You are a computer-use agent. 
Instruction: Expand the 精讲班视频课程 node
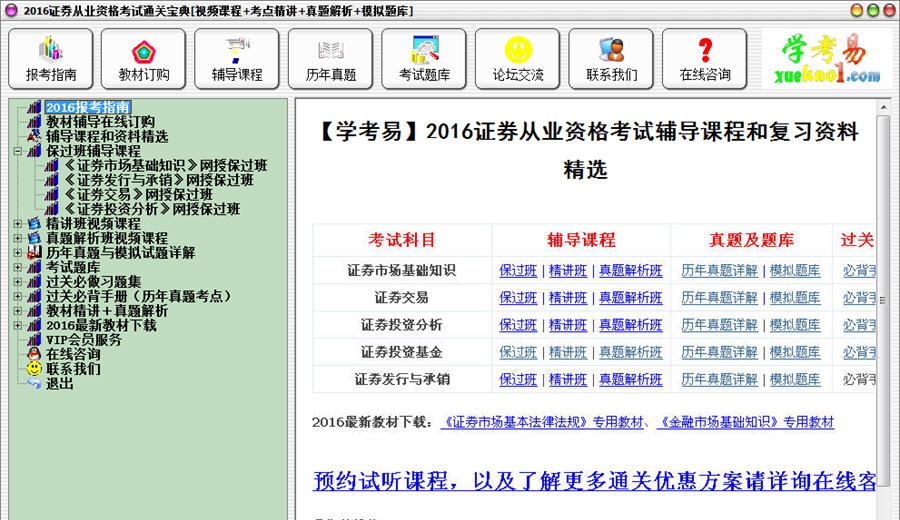[x=18, y=224]
